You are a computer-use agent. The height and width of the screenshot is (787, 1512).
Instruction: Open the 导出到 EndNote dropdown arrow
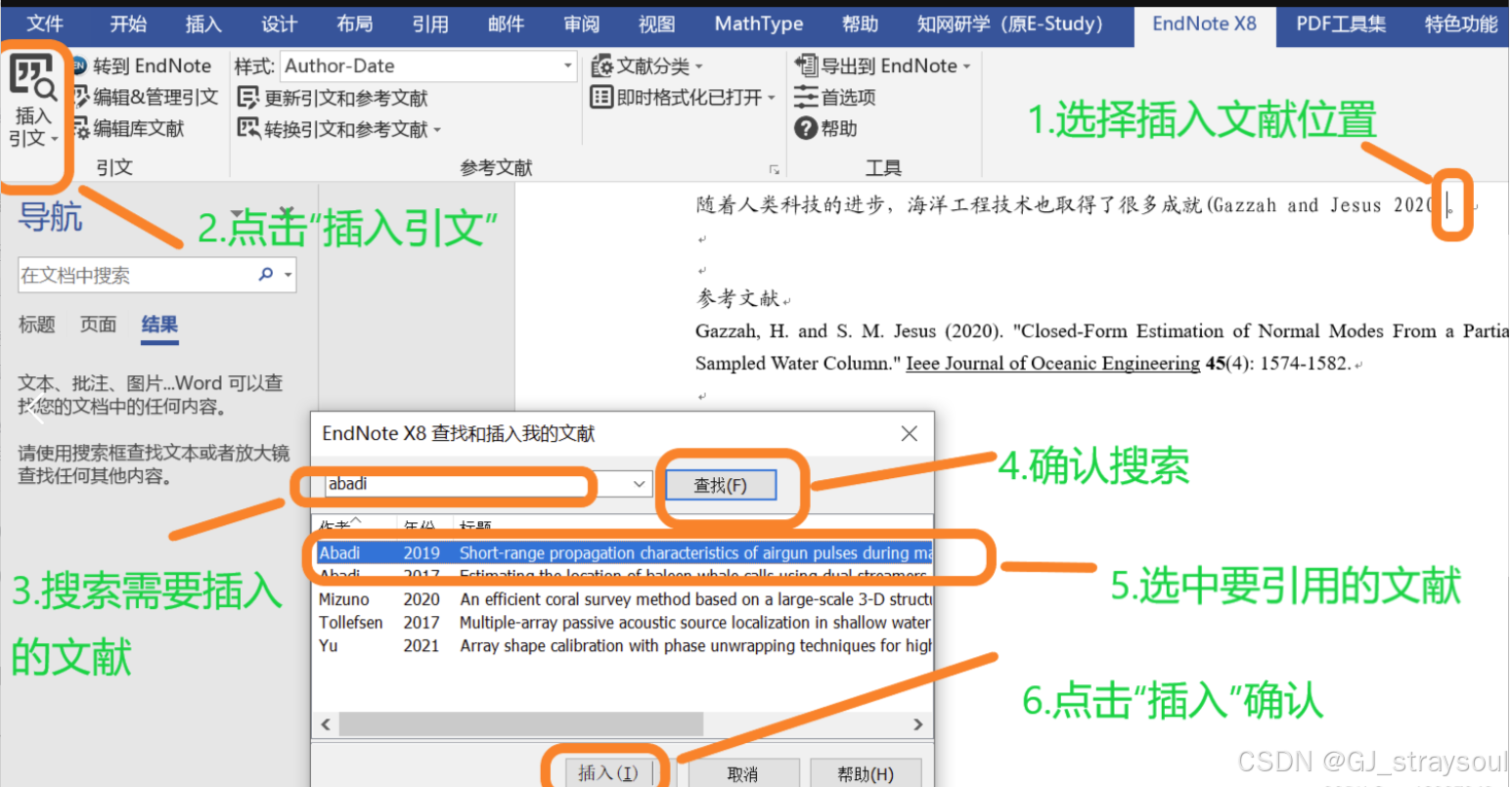(x=967, y=66)
